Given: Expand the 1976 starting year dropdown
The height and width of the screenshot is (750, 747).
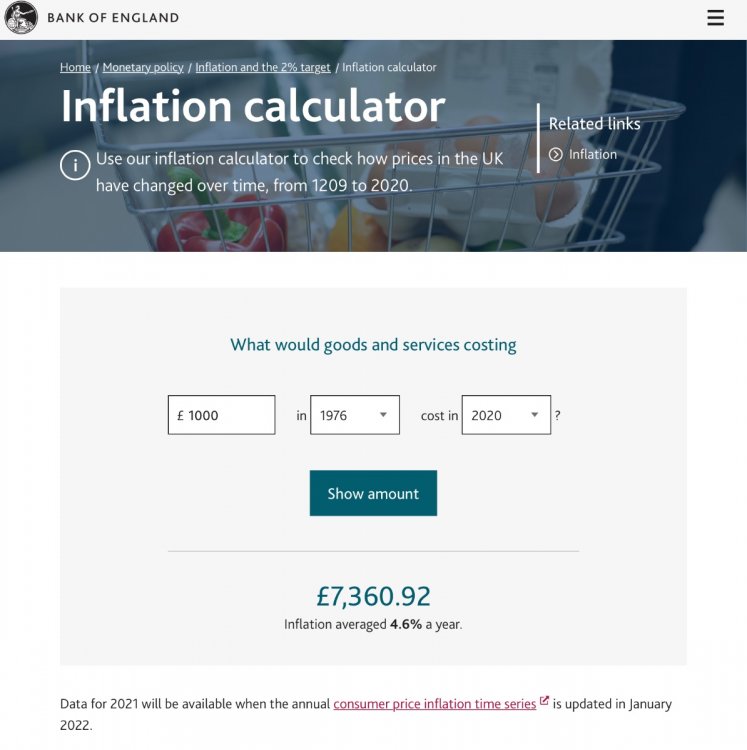Looking at the screenshot, I should (354, 415).
